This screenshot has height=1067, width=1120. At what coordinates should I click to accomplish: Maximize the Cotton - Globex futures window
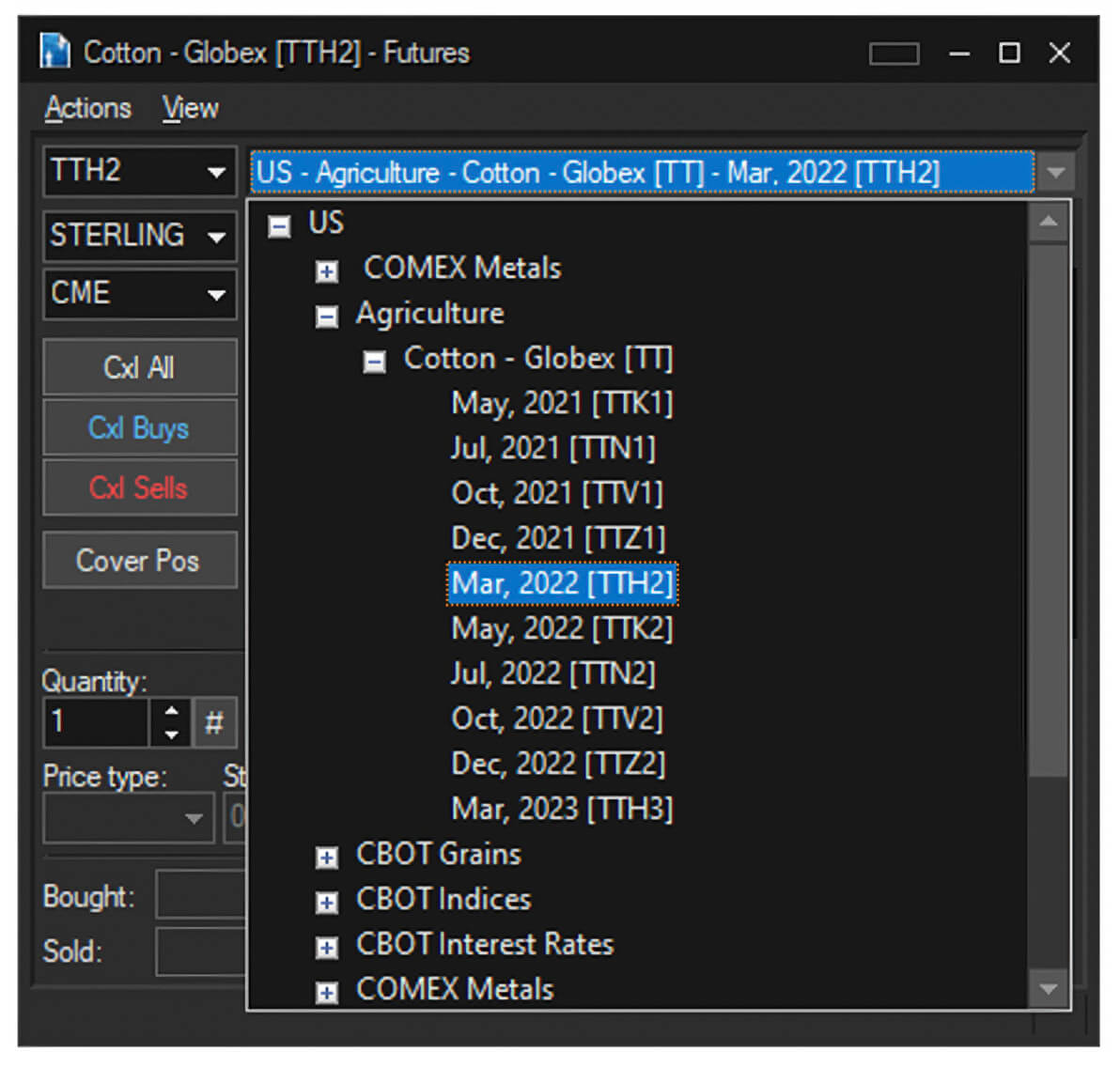tap(1009, 53)
